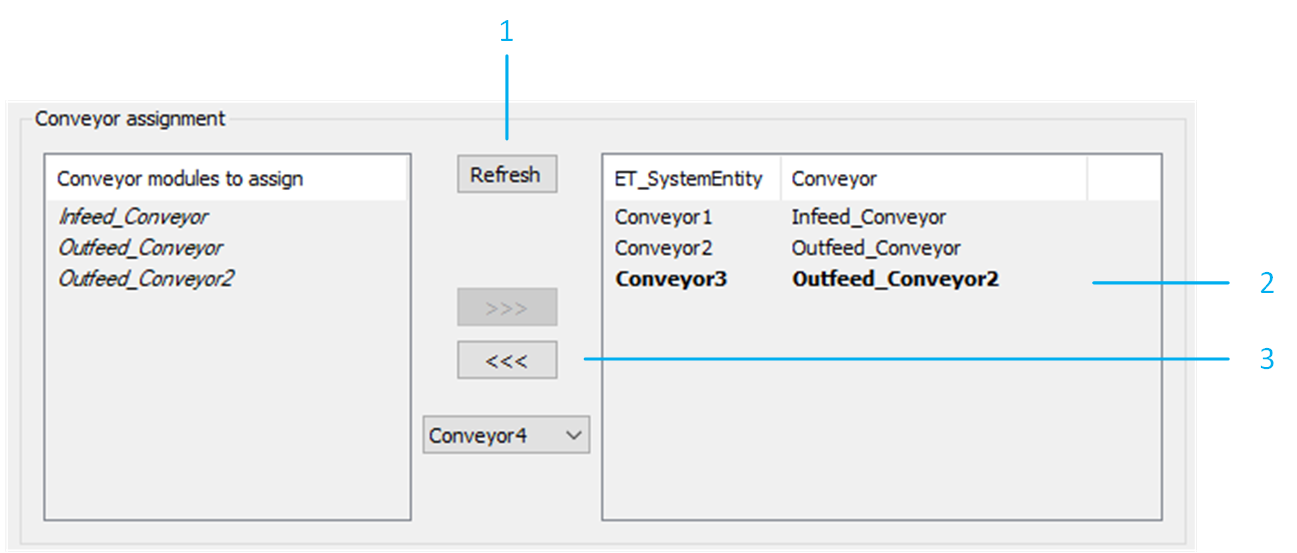Select italic Outfeed_Conveyor in the left list
The height and width of the screenshot is (553, 1297).
click(x=140, y=248)
